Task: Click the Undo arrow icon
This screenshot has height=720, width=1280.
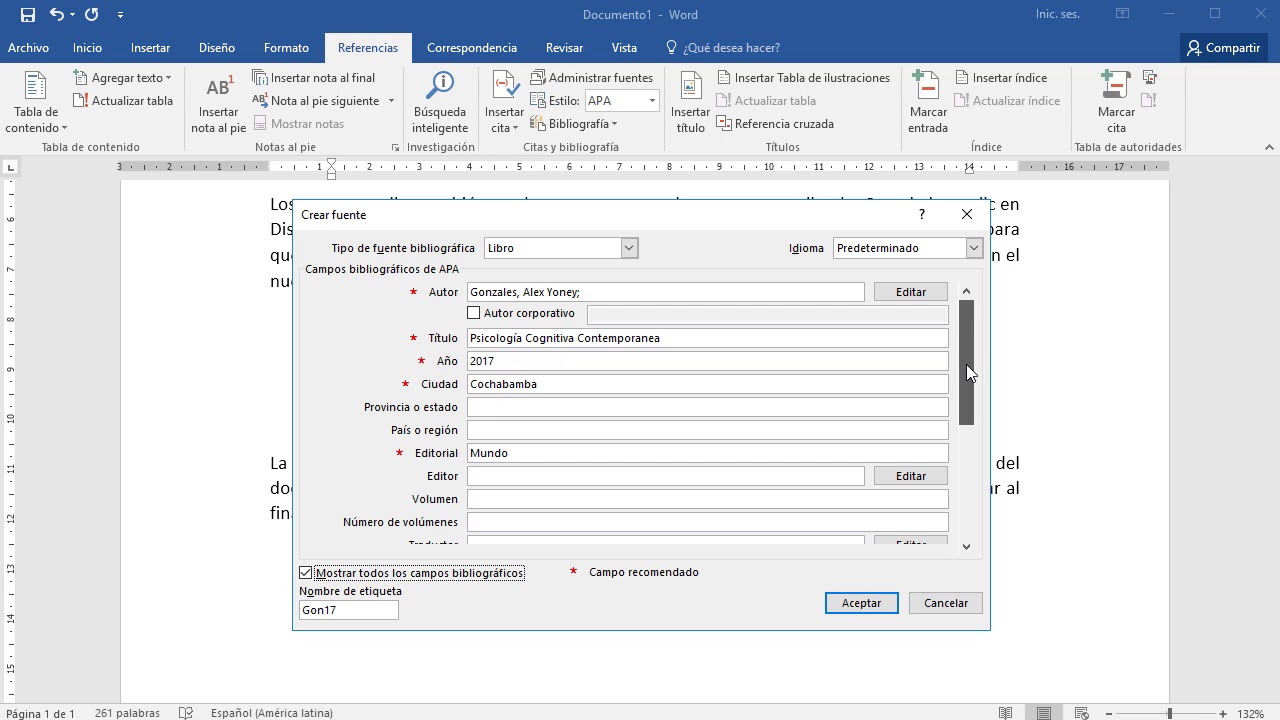Action: click(57, 15)
